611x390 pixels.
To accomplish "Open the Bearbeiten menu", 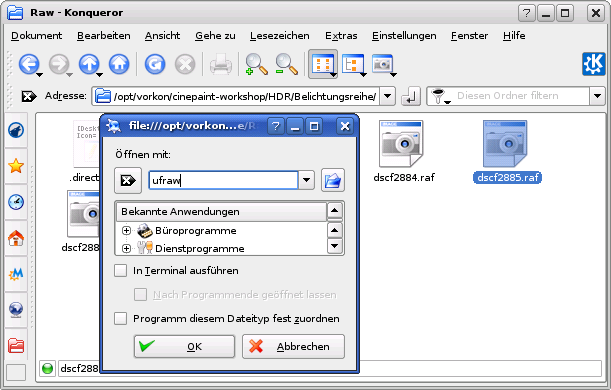I will click(x=104, y=36).
